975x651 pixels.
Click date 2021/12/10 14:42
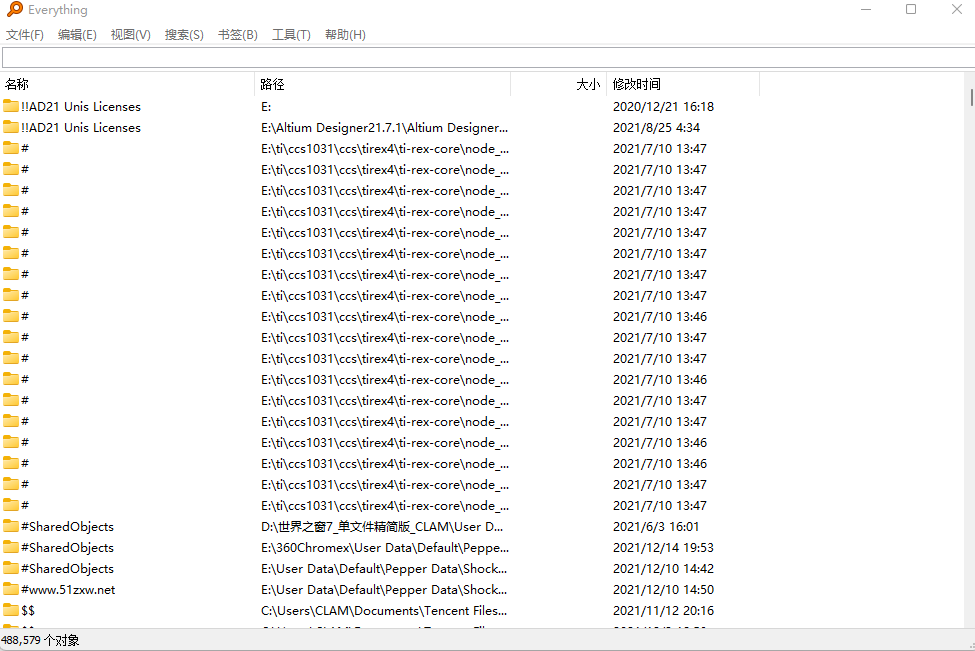663,569
